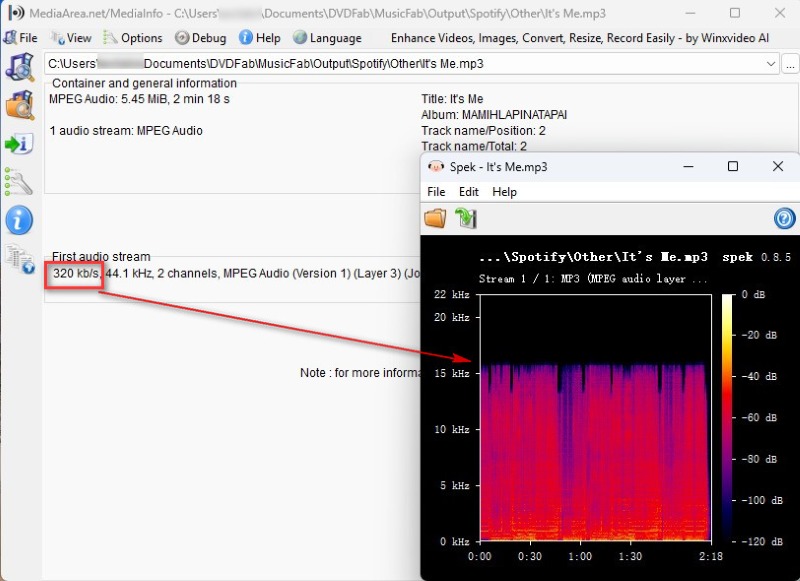Click Spek blue help icon
The image size is (800, 581).
(785, 218)
